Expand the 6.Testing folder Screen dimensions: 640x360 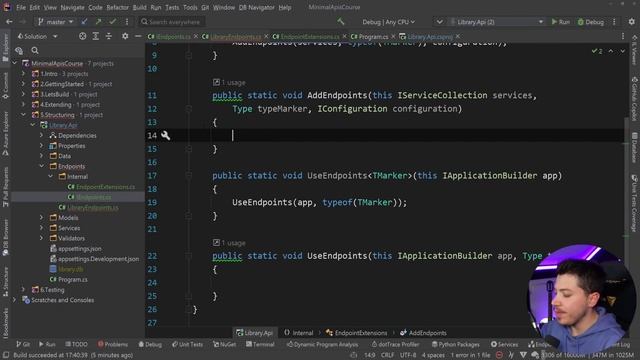[23, 290]
